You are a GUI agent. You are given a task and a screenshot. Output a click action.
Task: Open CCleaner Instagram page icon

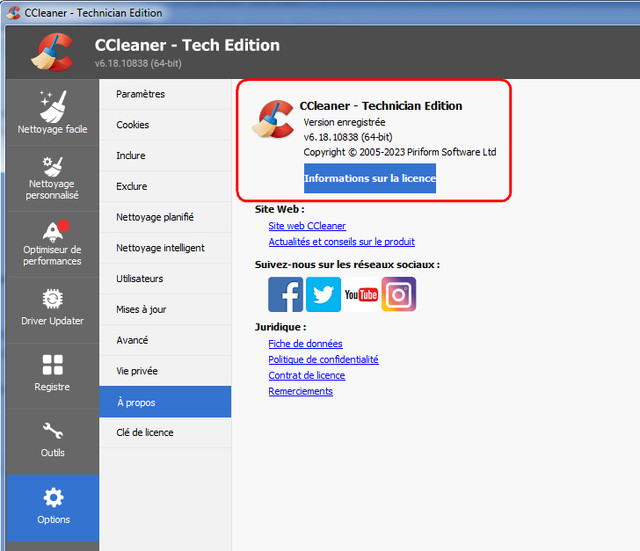click(399, 294)
